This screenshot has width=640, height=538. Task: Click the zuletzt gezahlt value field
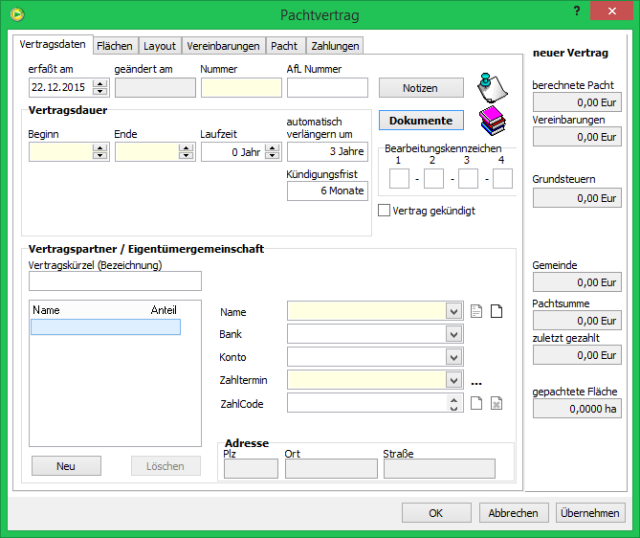point(577,355)
